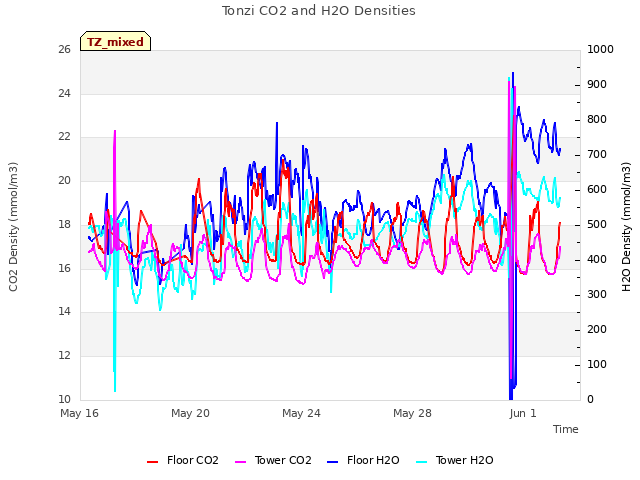Click the 800 value on H2O axis

click(597, 120)
